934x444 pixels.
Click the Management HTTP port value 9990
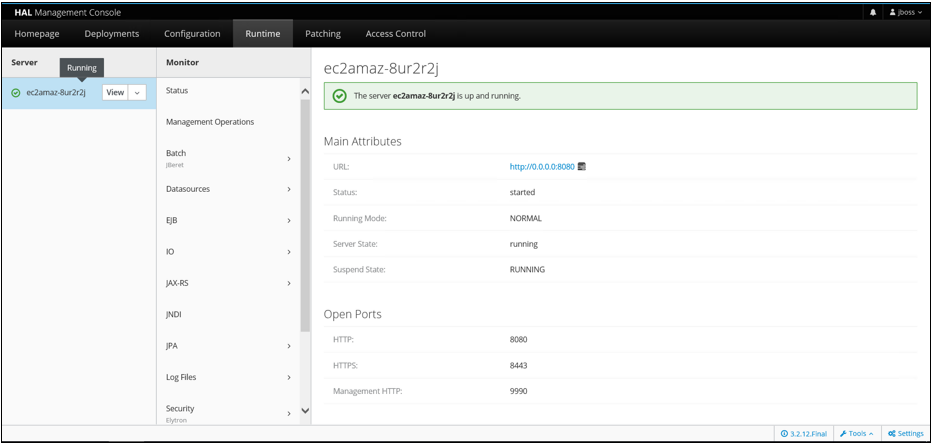click(x=519, y=391)
